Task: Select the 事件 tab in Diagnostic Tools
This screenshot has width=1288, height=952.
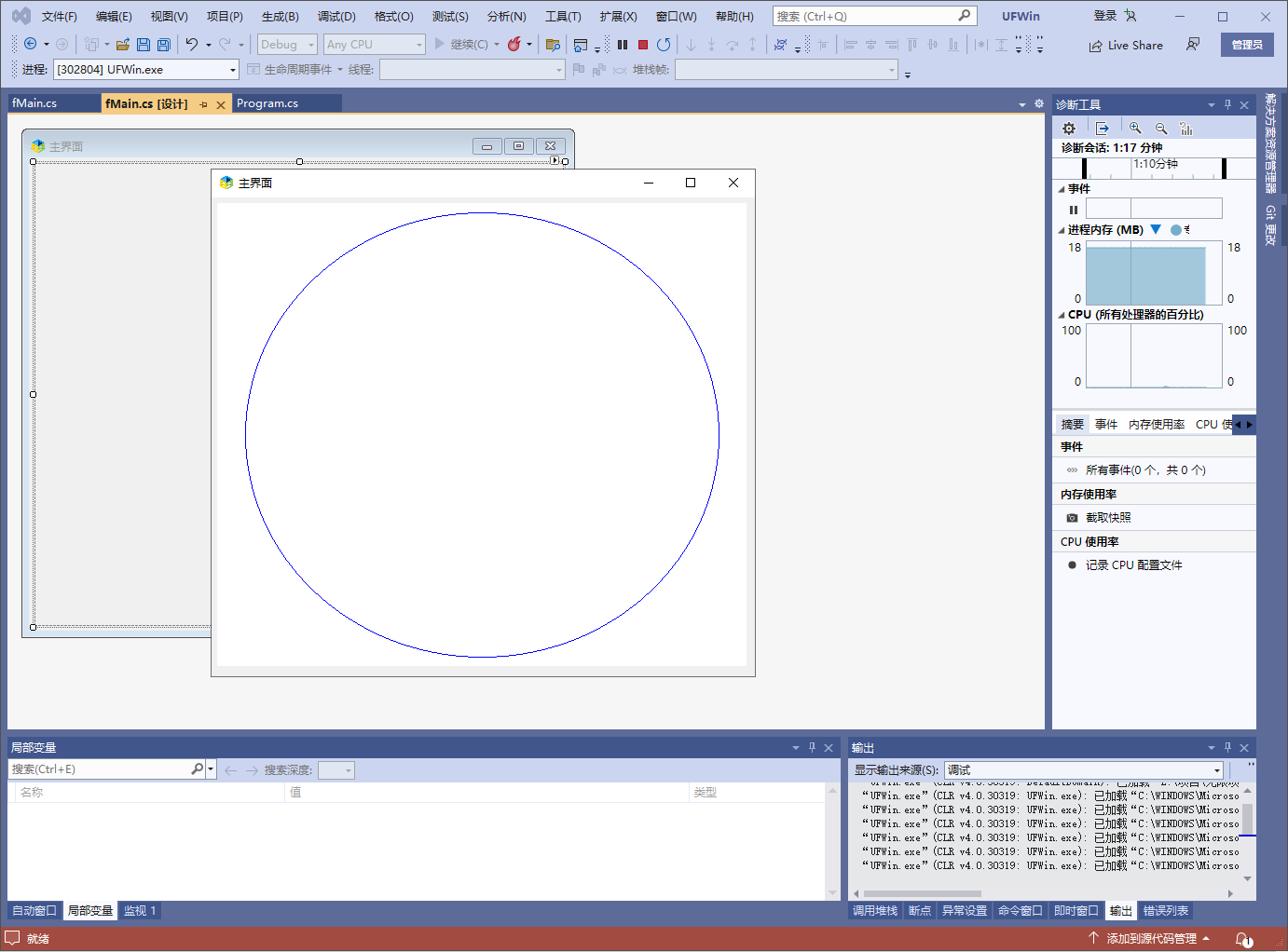Action: [x=1106, y=424]
